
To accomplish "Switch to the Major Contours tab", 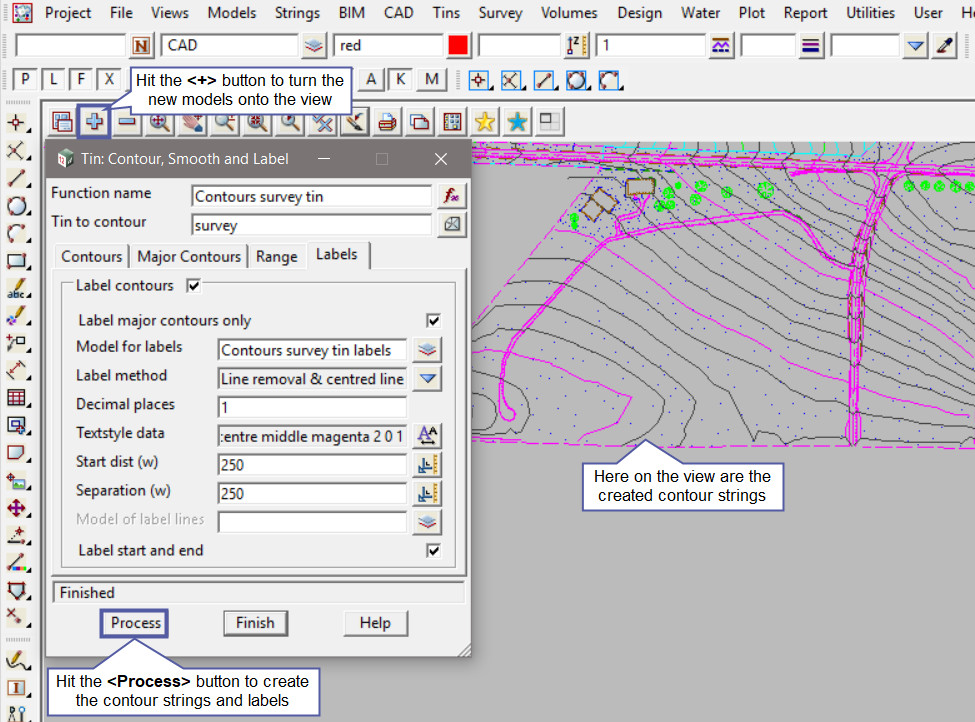I will point(189,256).
